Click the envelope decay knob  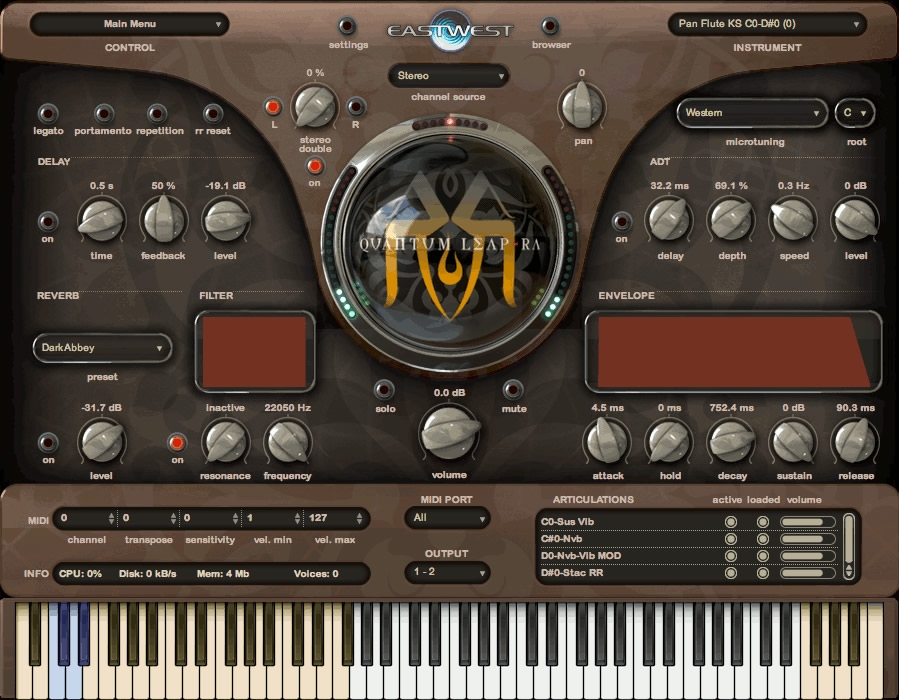[x=731, y=441]
